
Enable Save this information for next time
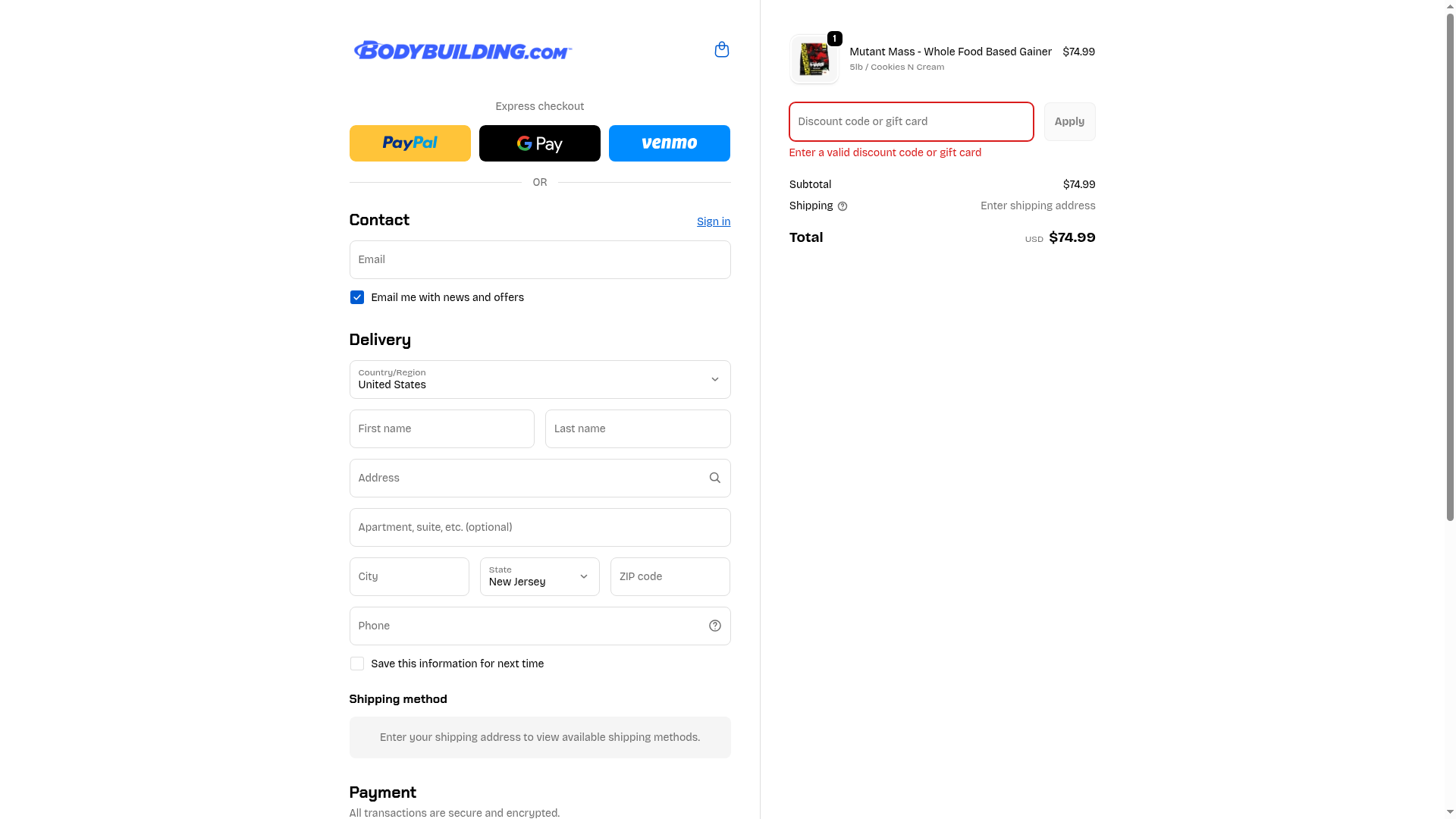point(356,664)
